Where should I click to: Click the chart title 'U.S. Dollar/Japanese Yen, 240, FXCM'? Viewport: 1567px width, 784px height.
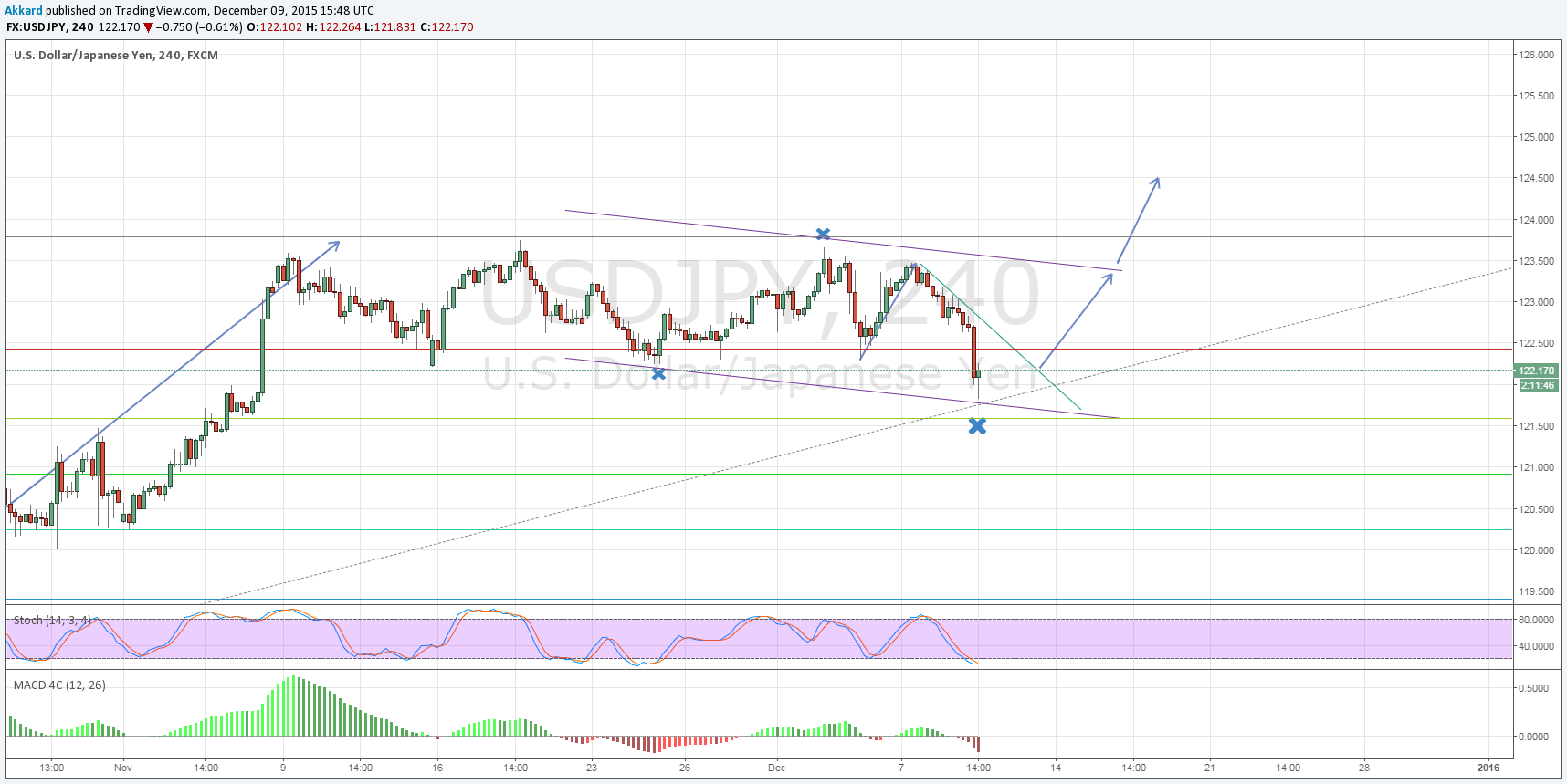click(116, 56)
